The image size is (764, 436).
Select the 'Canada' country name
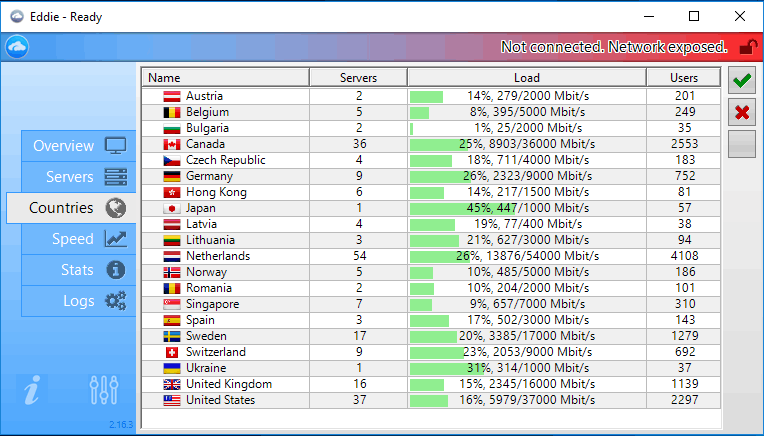(205, 144)
